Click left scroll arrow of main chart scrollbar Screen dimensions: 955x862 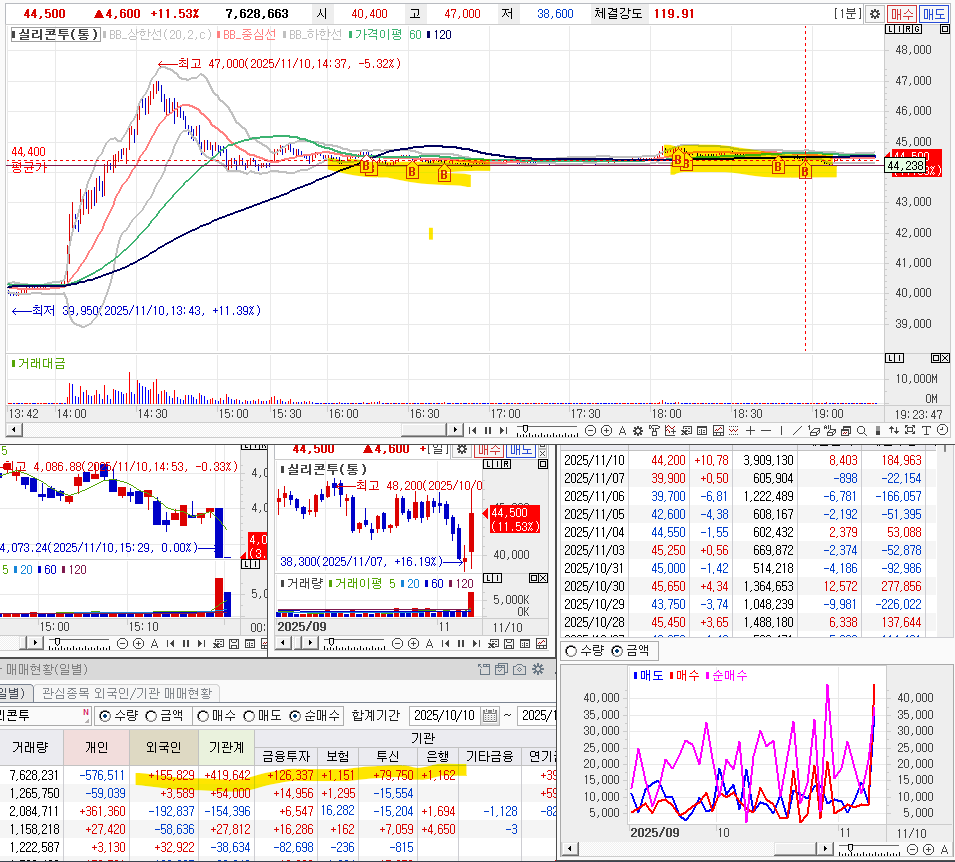(x=13, y=430)
